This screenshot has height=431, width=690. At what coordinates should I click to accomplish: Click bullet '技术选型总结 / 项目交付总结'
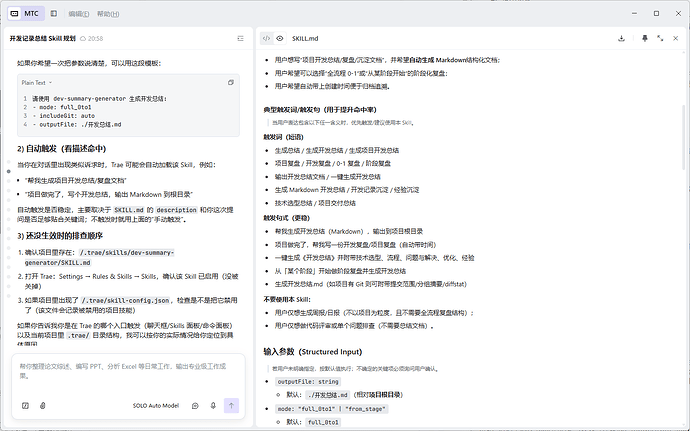click(x=315, y=203)
